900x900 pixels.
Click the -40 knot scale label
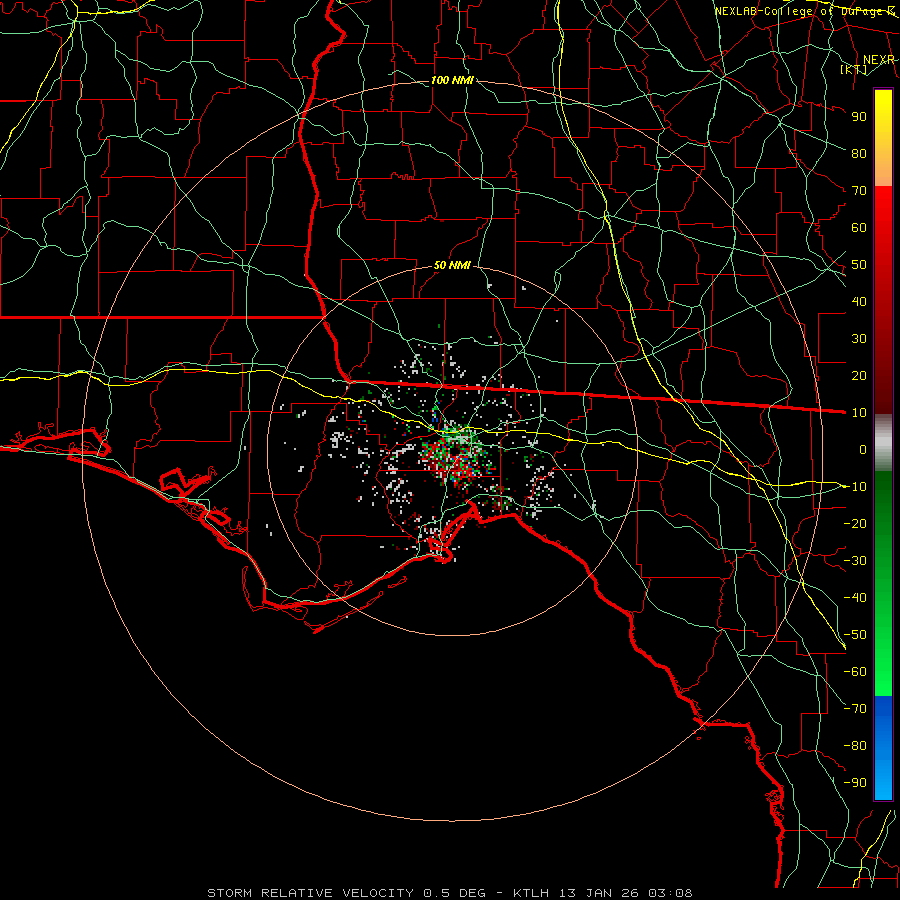coord(855,598)
